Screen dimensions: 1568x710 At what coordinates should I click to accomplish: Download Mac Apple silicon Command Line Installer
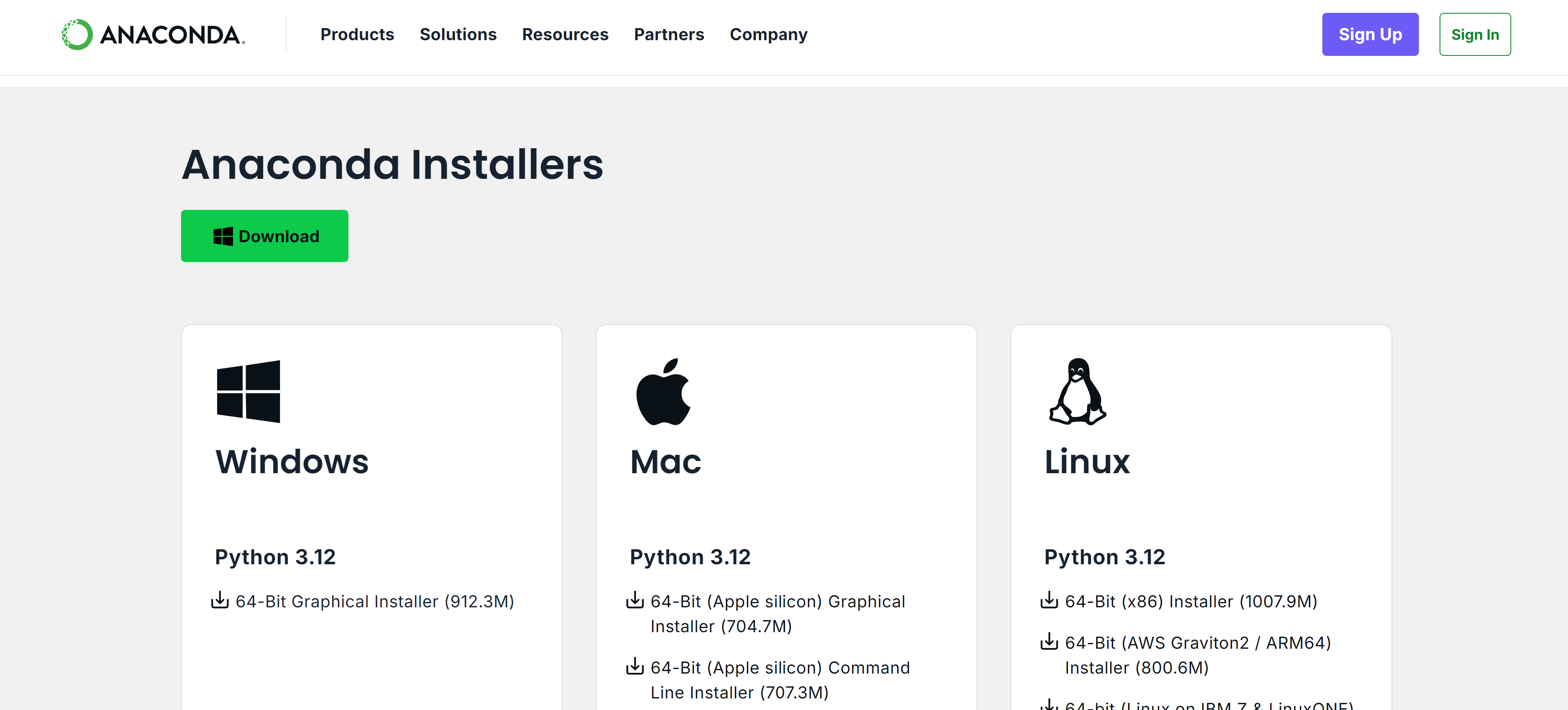780,680
